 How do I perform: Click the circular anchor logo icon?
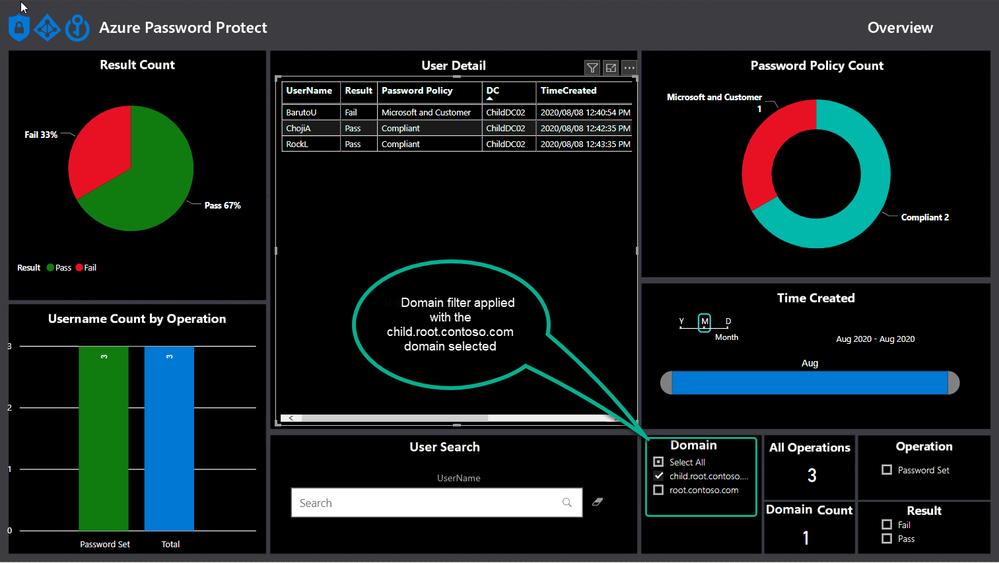(x=77, y=28)
